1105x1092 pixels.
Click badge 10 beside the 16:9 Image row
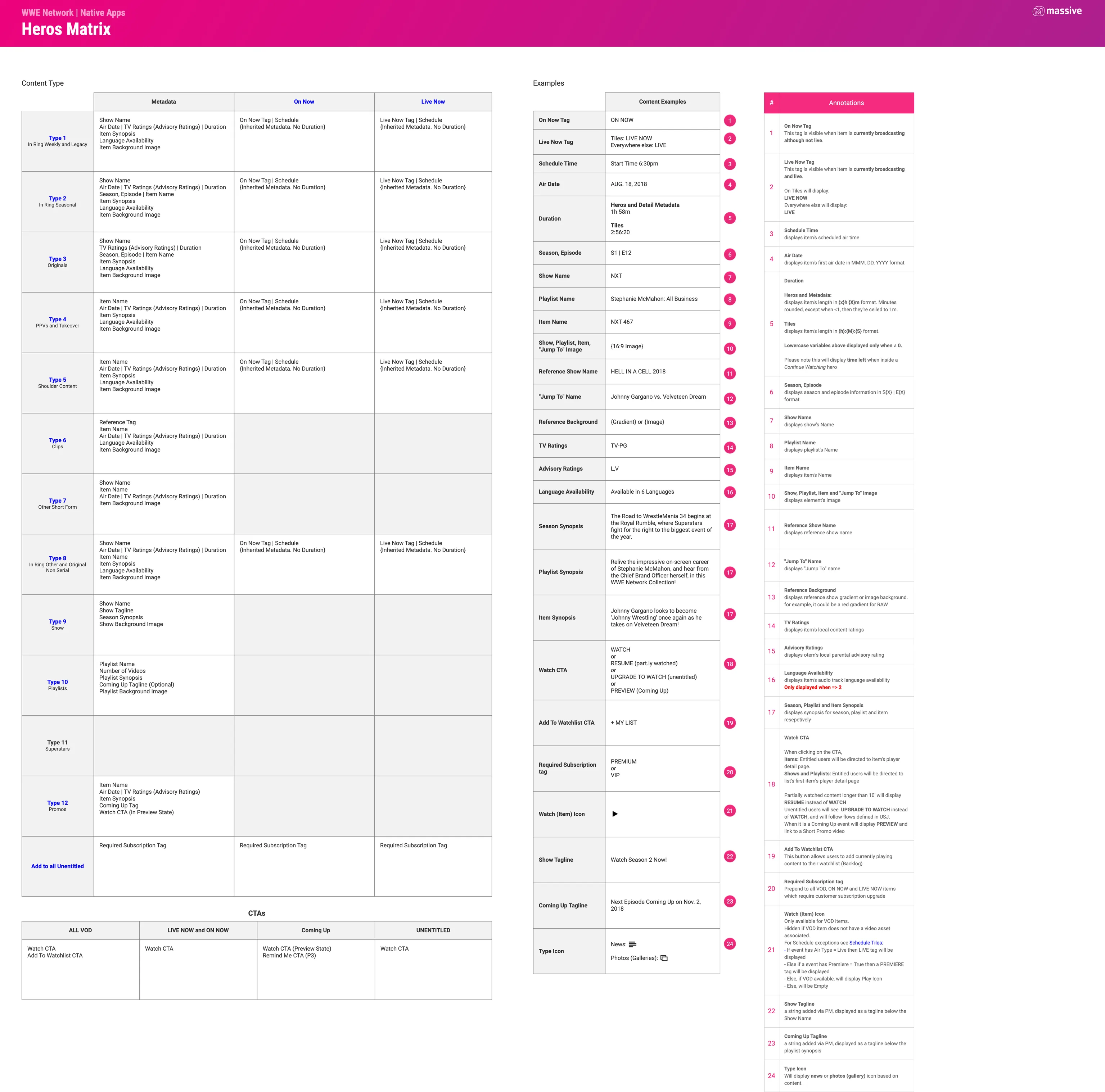pyautogui.click(x=730, y=349)
